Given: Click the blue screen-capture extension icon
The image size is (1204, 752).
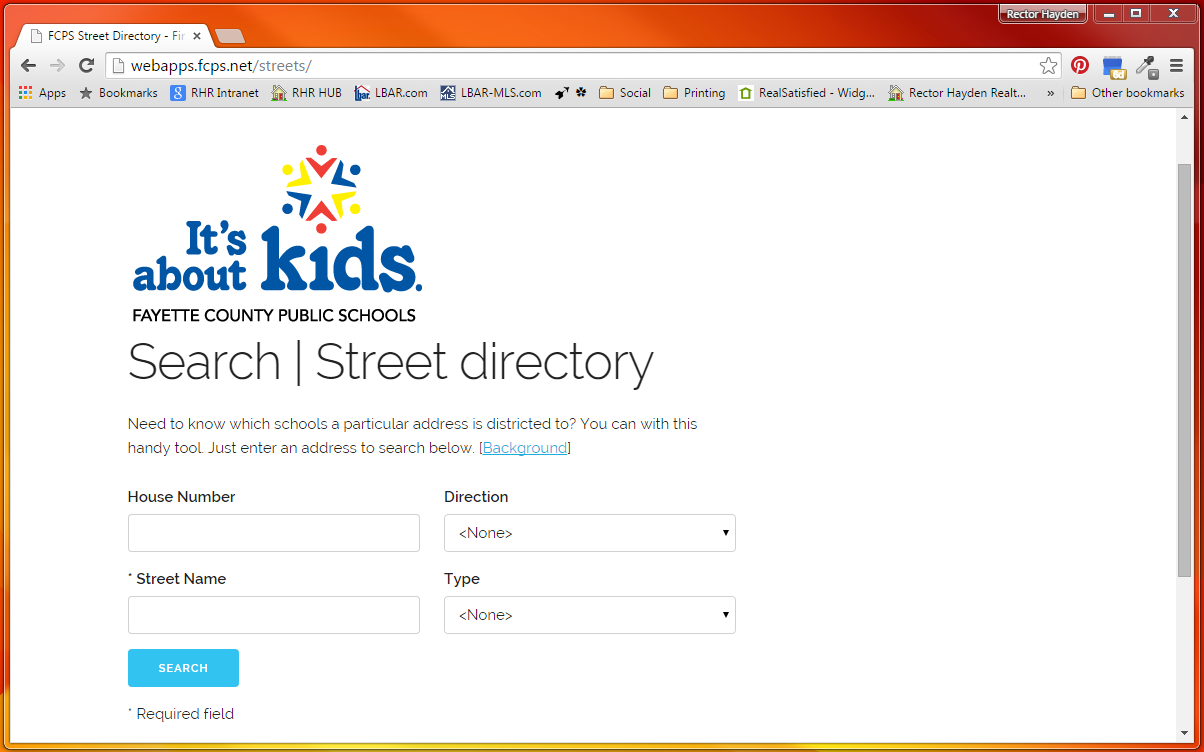Looking at the screenshot, I should click(x=1113, y=67).
